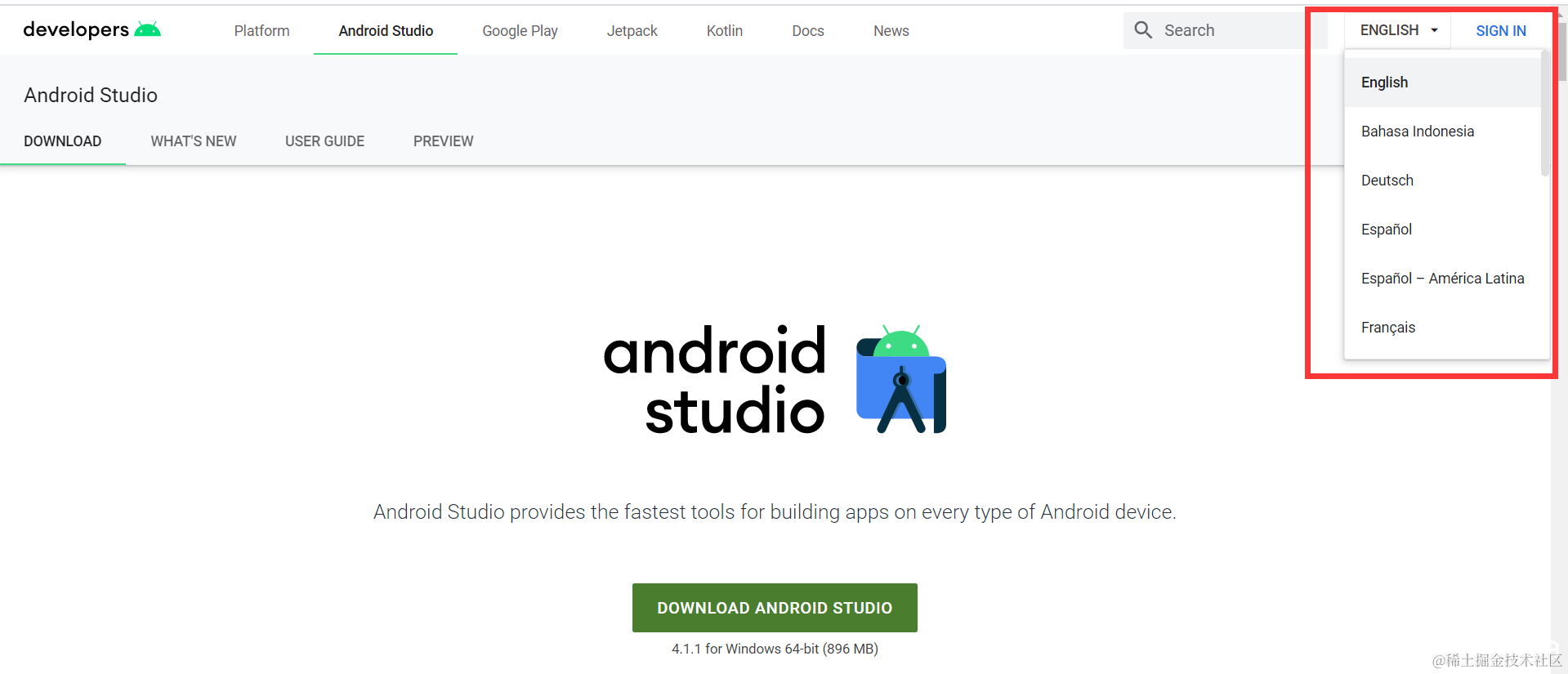Open the Jetpack nav tab
1568x674 pixels.
tap(632, 30)
